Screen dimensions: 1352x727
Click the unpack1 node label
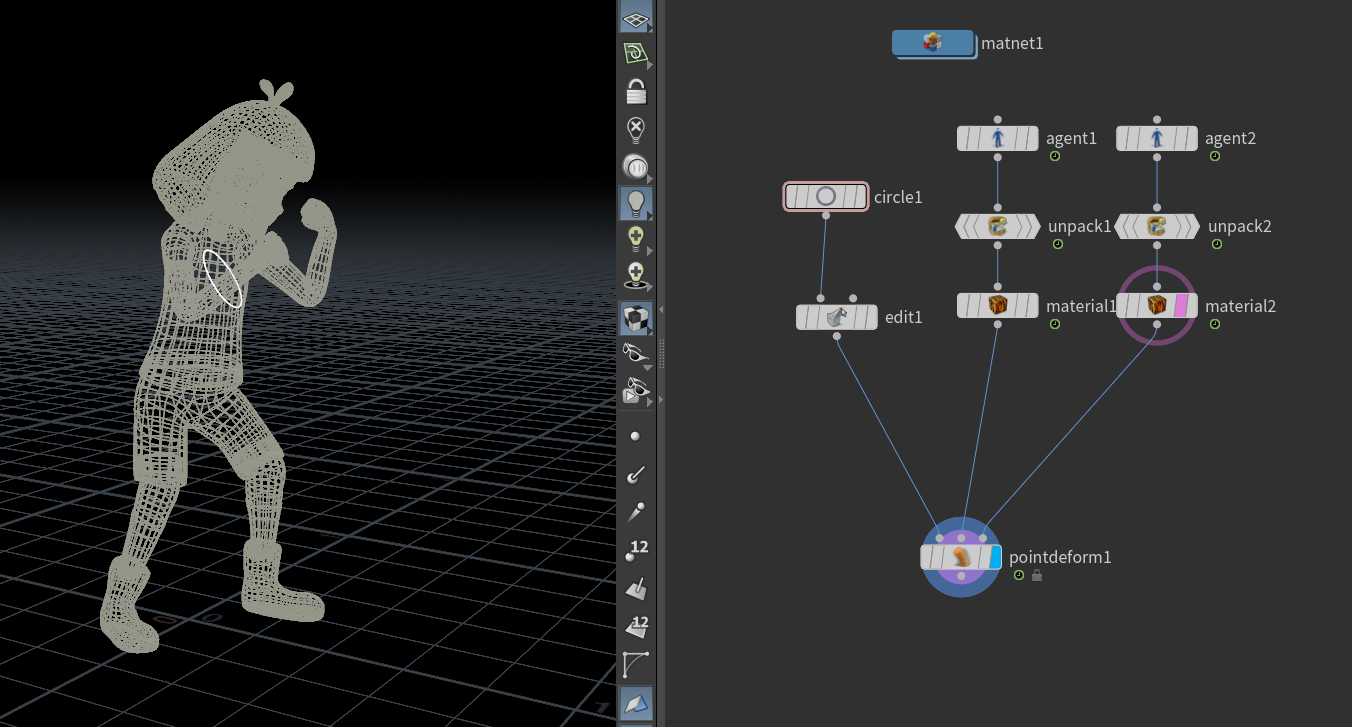click(x=1079, y=226)
